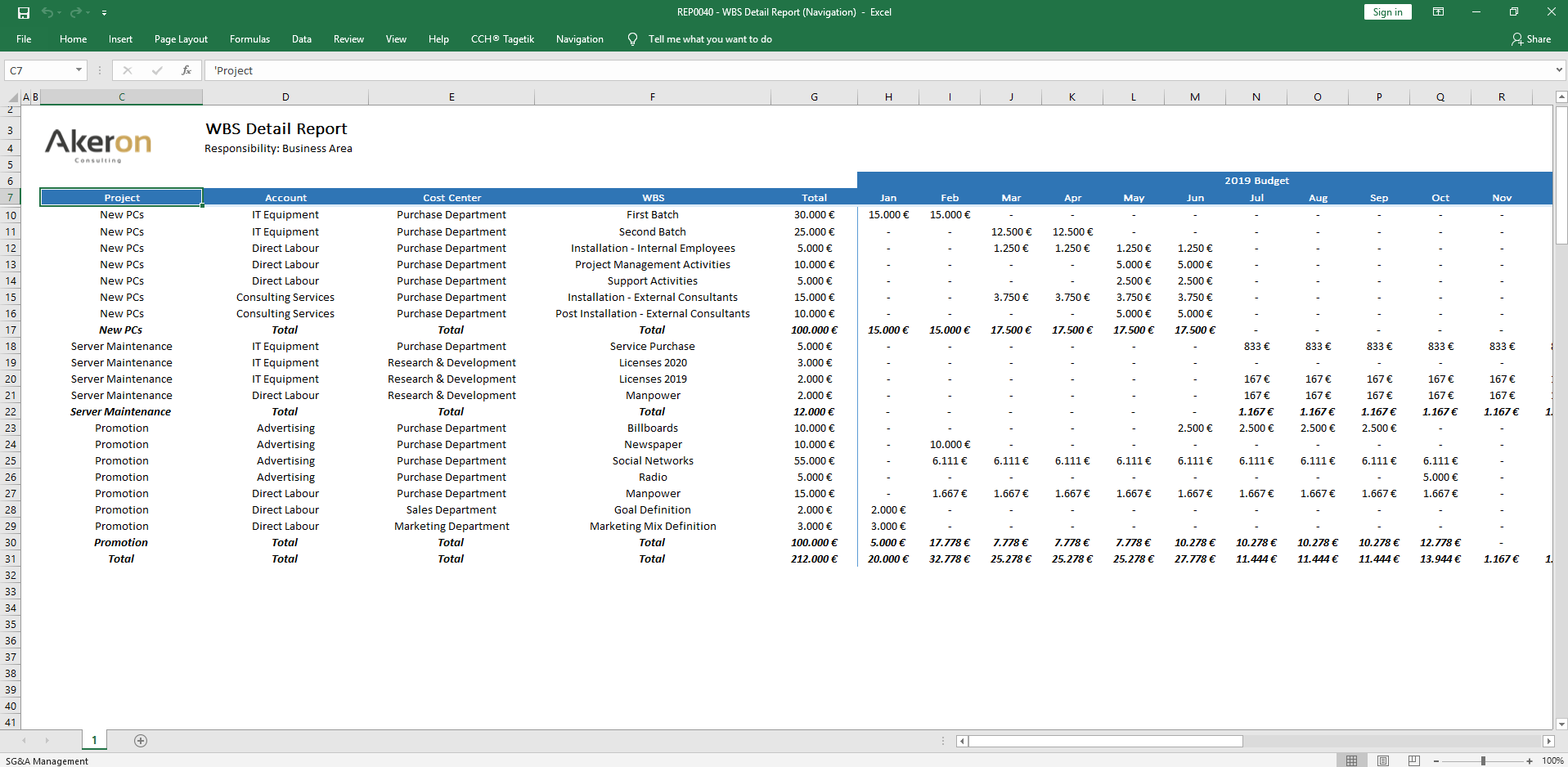Open Customize Quick Access Toolbar dropdown
The width and height of the screenshot is (1568, 767).
pyautogui.click(x=104, y=13)
